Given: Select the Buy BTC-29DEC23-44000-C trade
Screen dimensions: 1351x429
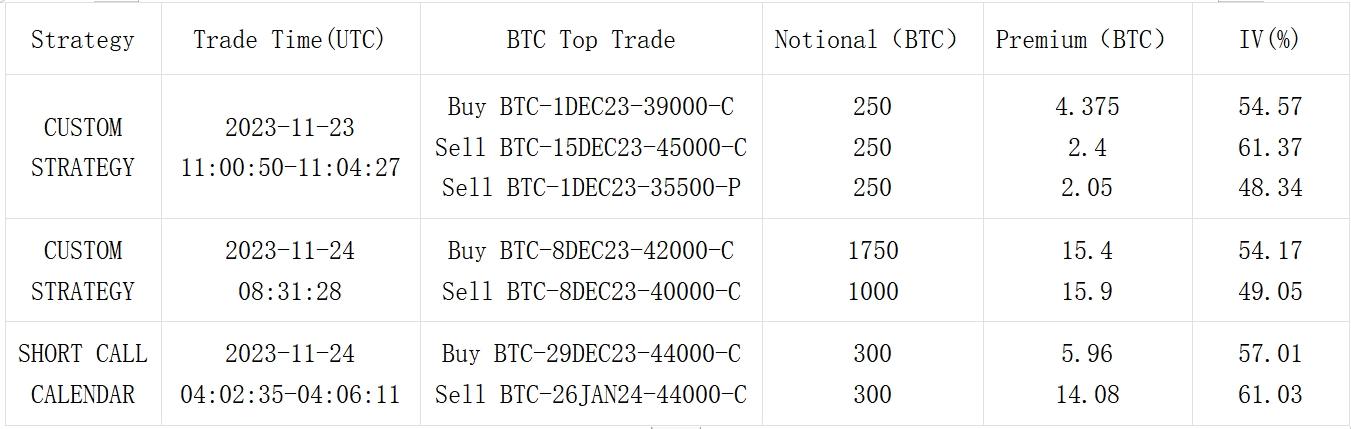Looking at the screenshot, I should pos(590,353).
